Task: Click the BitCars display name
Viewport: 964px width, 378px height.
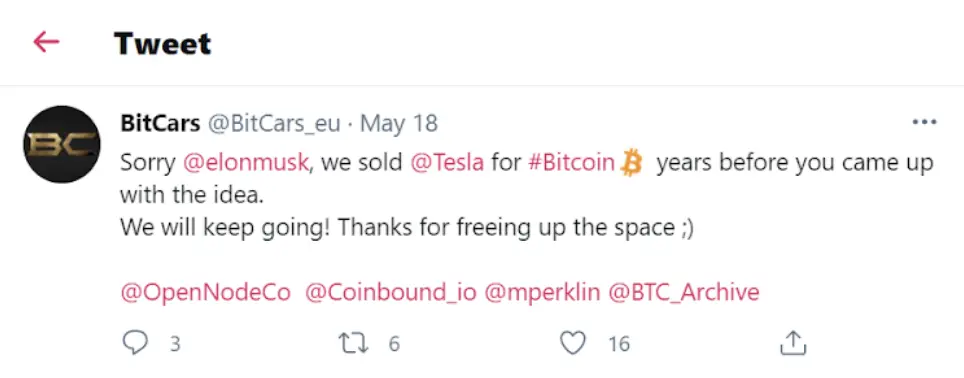Action: (160, 124)
